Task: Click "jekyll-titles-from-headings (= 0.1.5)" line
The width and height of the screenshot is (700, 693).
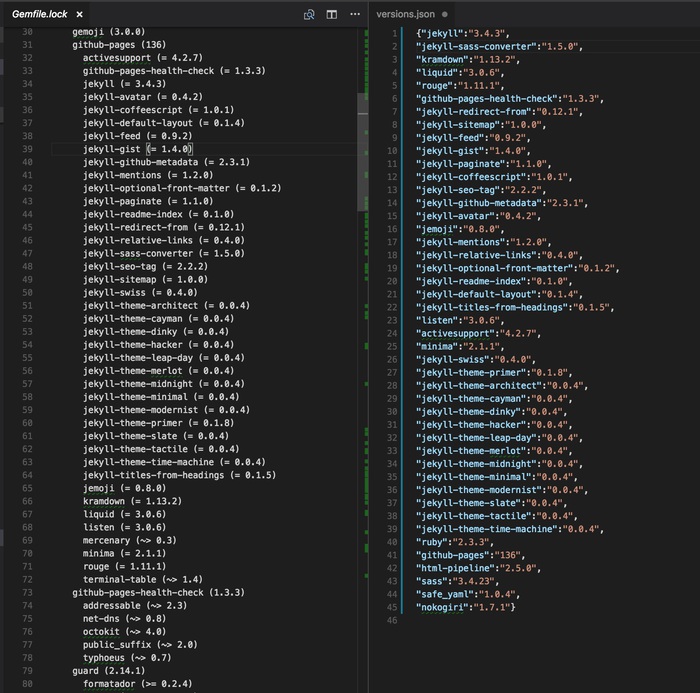Action: [x=179, y=475]
